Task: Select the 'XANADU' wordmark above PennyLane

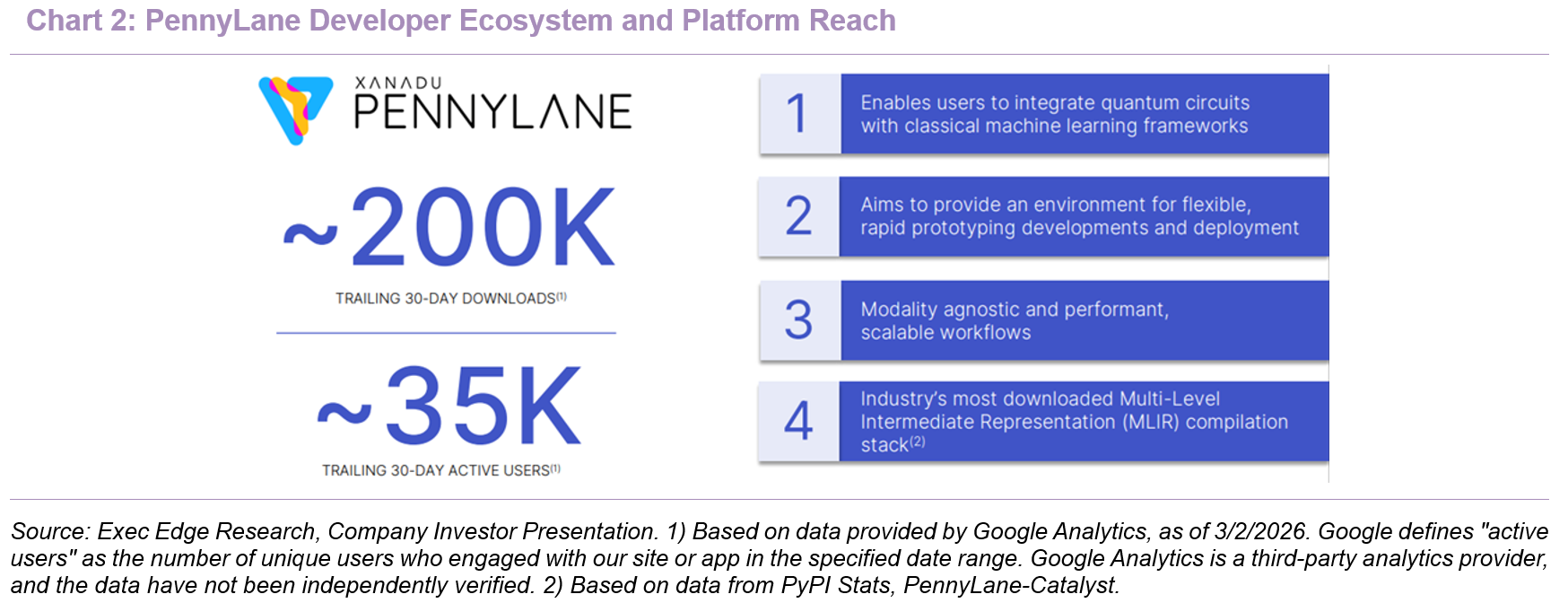Action: point(398,83)
